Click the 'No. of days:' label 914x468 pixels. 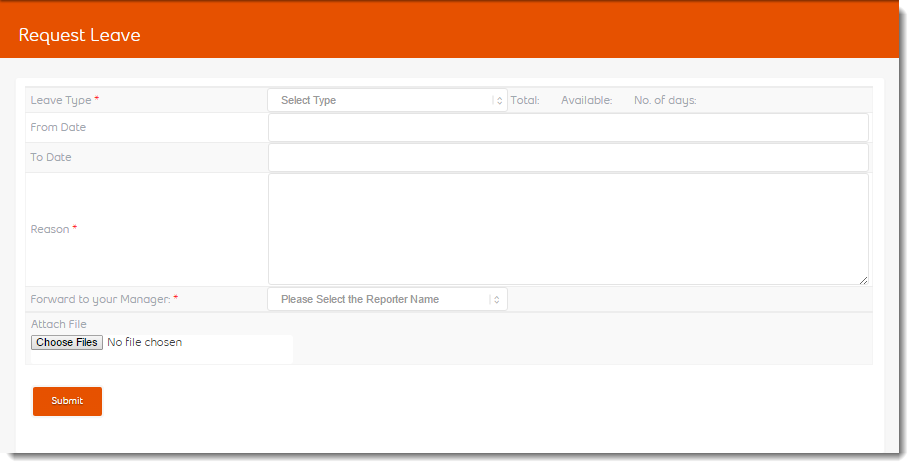coord(665,100)
